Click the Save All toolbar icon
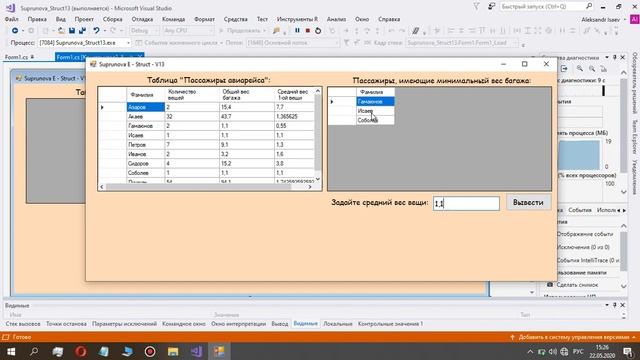Screen dimensions: 640x360 [x=82, y=31]
